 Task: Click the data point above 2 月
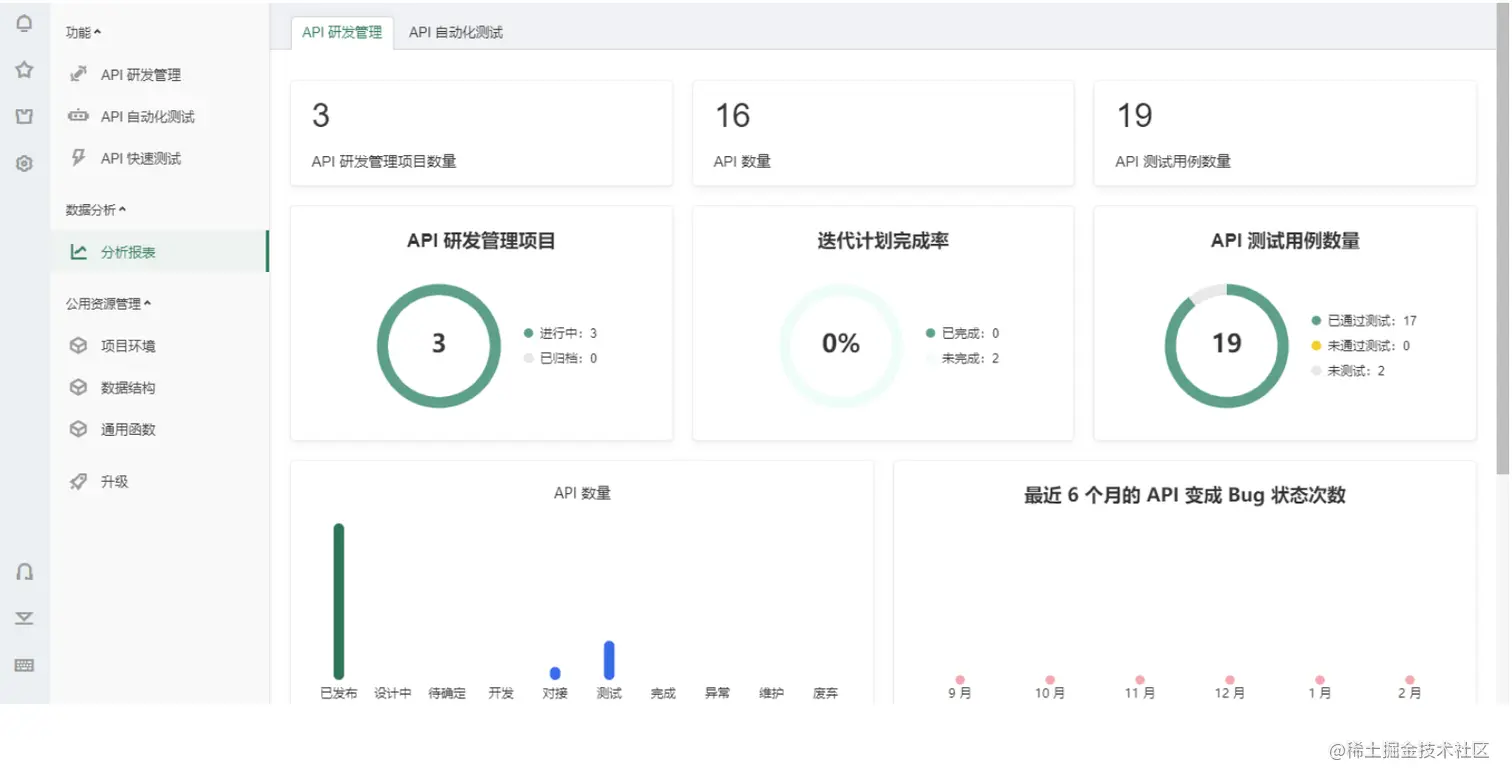pyautogui.click(x=1410, y=680)
